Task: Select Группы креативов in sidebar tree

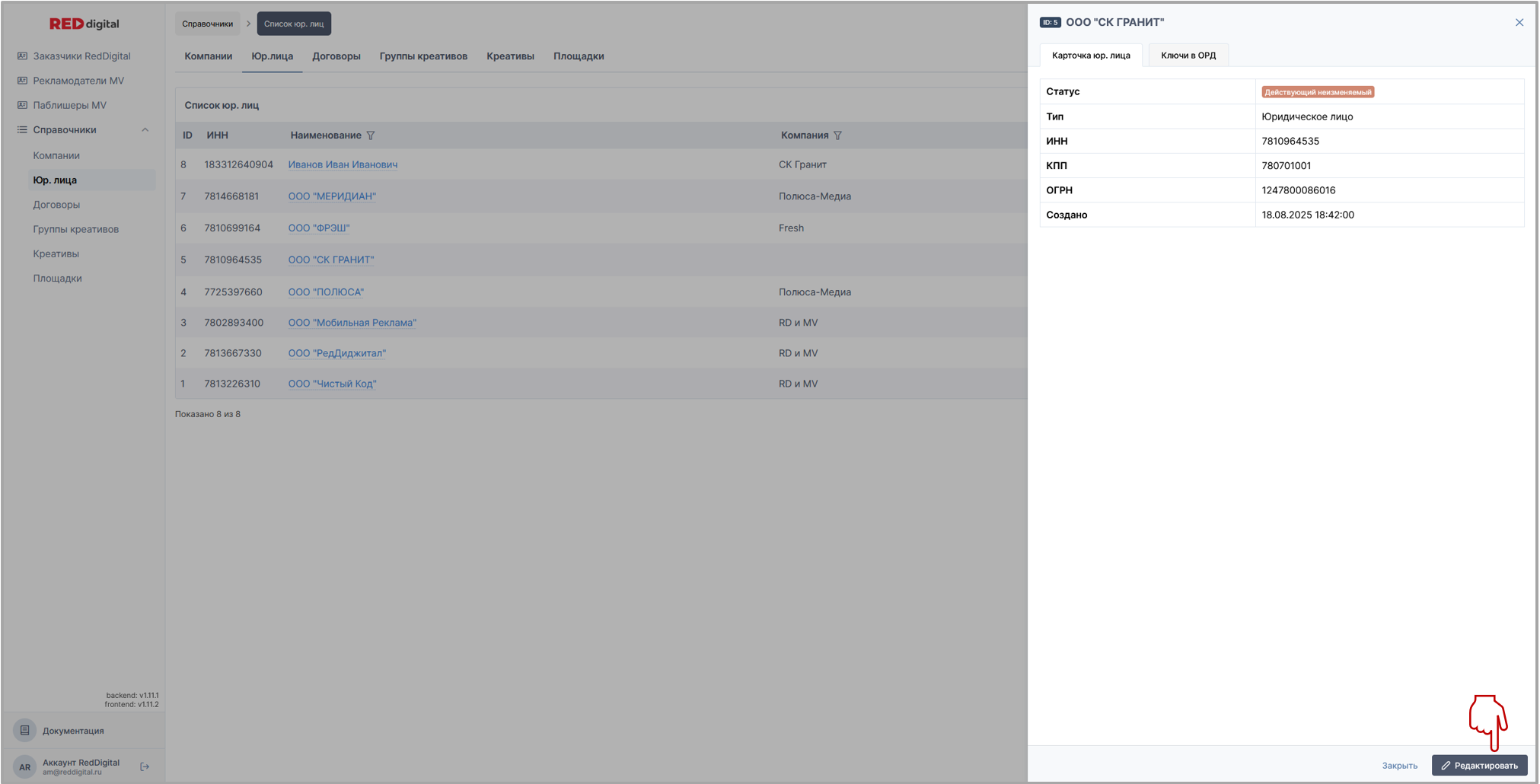Action: [x=75, y=229]
